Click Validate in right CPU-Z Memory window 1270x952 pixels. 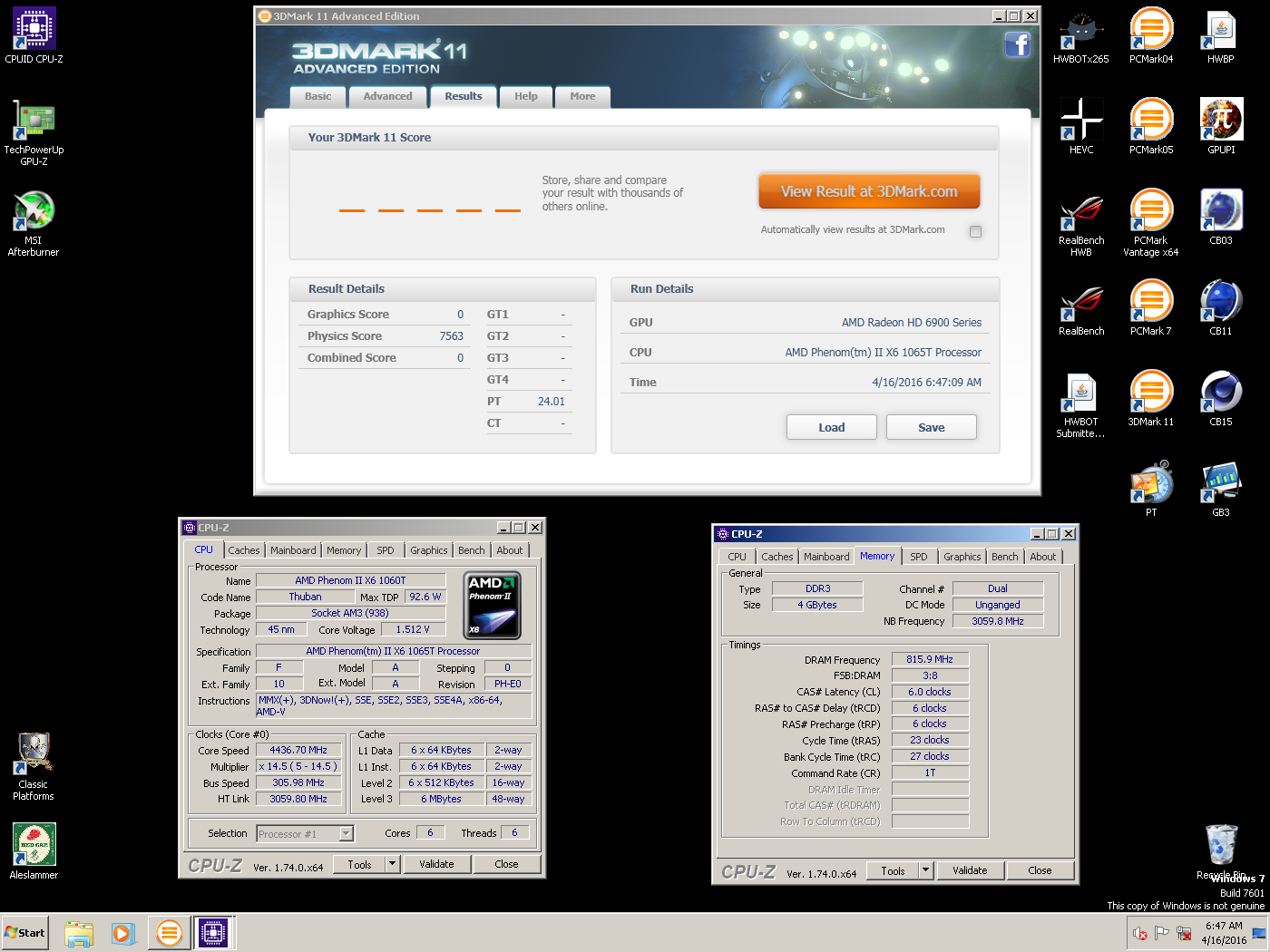(x=970, y=870)
